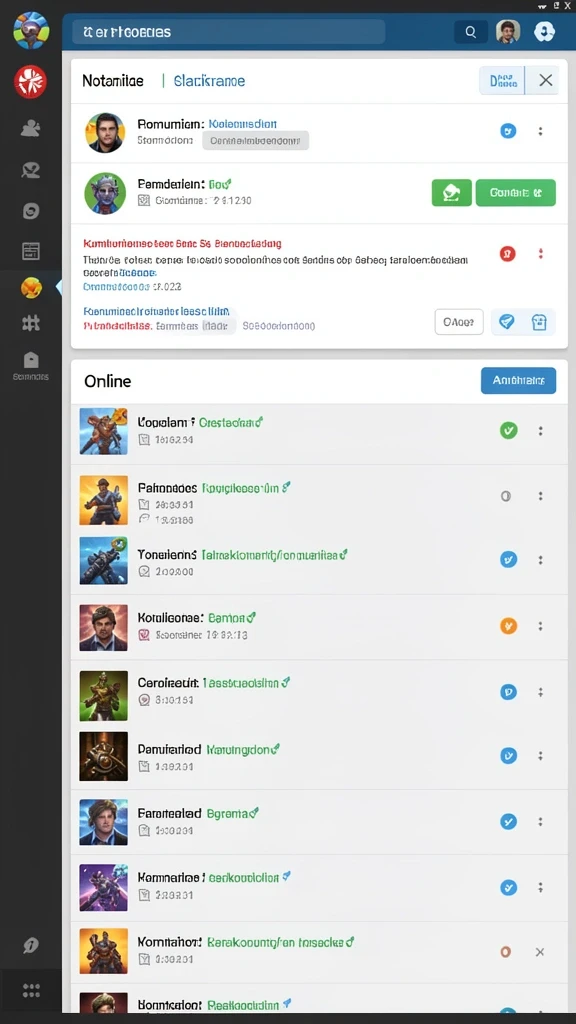This screenshot has height=1024, width=576.
Task: Toggle the orange check on Kotaliconae row
Action: point(508,626)
